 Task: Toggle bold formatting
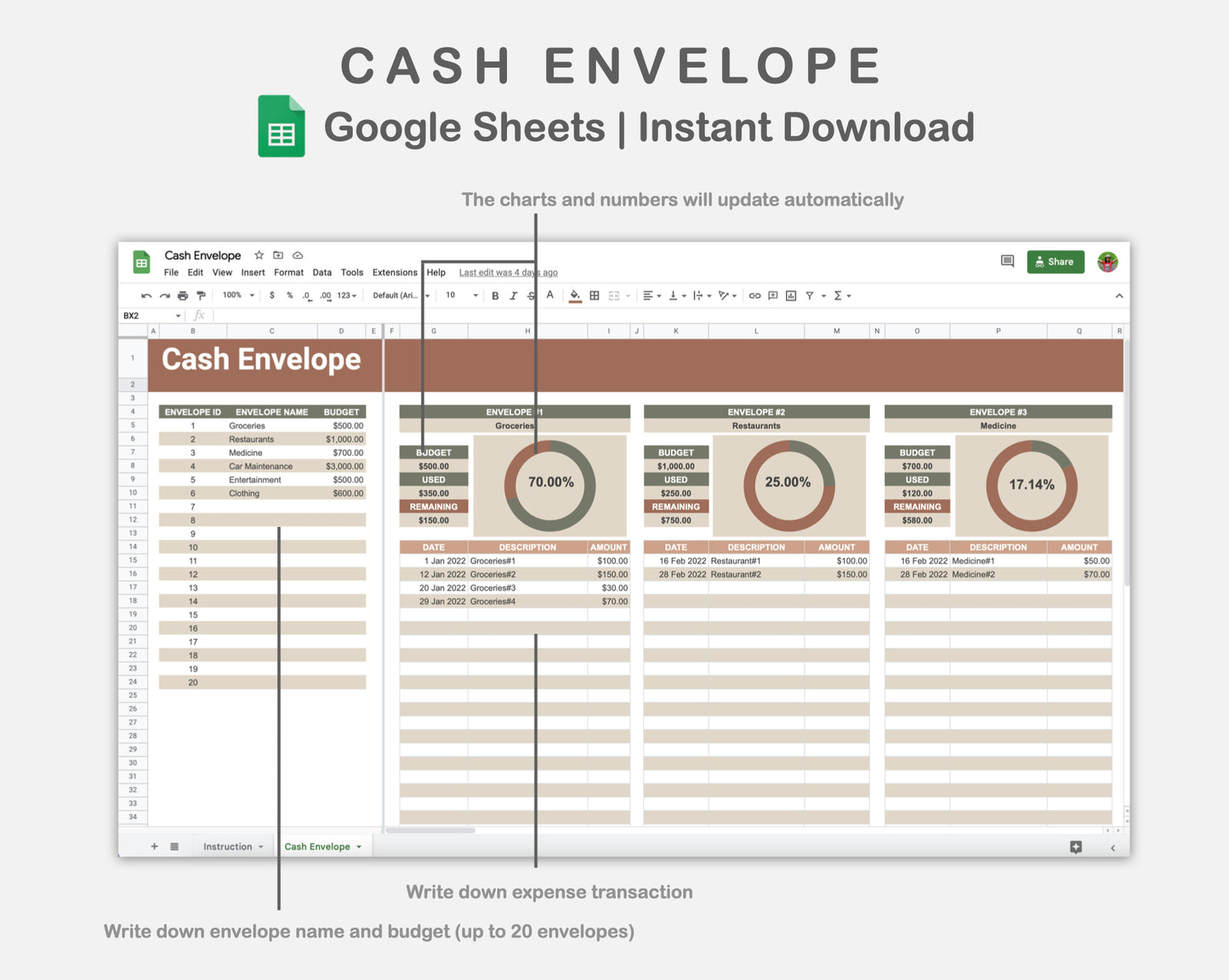[x=495, y=295]
